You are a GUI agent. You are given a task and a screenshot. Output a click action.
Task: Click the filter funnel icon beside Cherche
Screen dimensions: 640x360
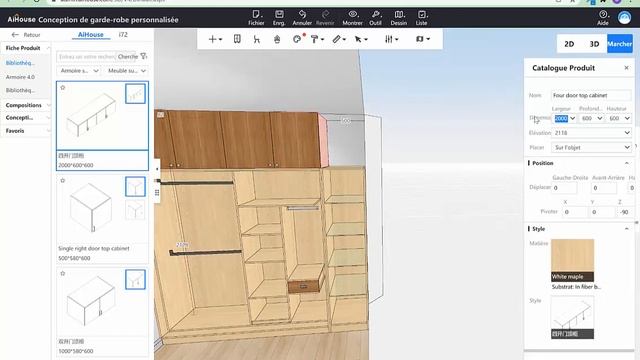pyautogui.click(x=144, y=56)
